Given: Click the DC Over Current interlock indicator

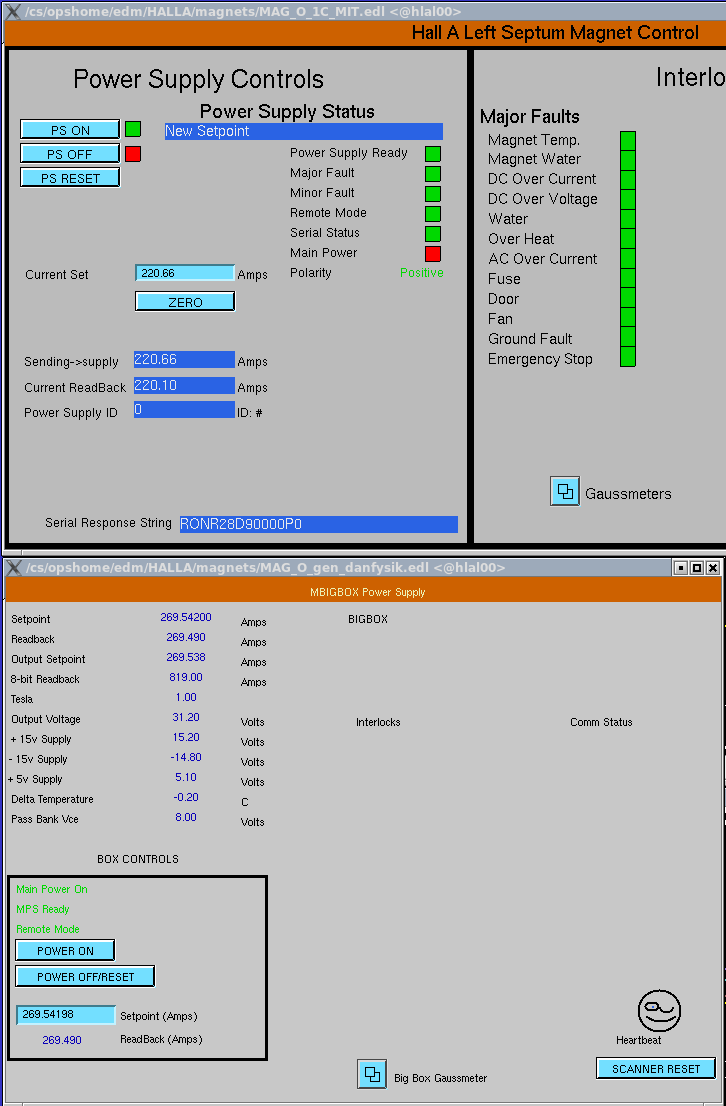Looking at the screenshot, I should 628,179.
